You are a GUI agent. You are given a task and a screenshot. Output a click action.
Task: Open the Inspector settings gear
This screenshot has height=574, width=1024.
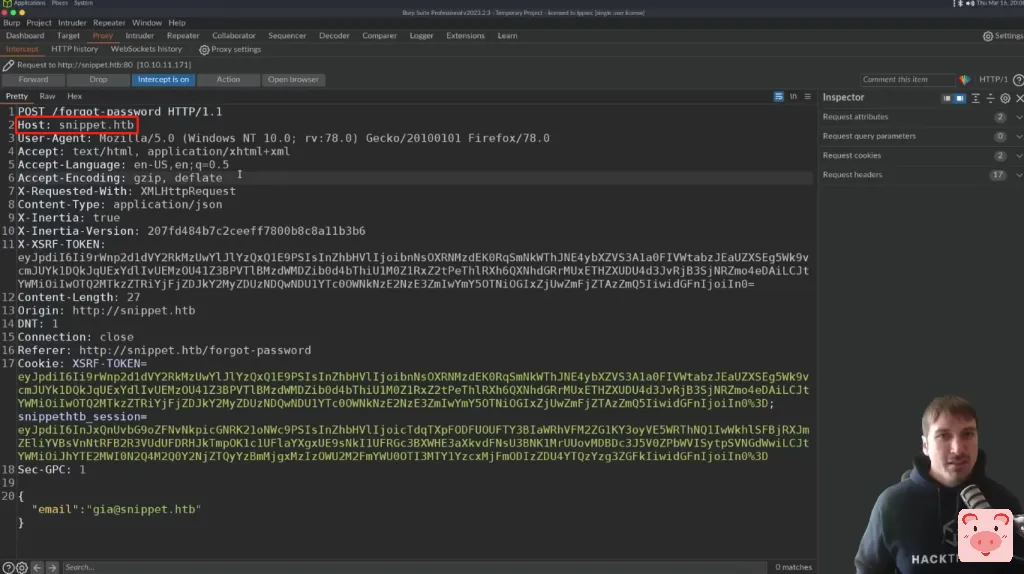(x=1005, y=98)
